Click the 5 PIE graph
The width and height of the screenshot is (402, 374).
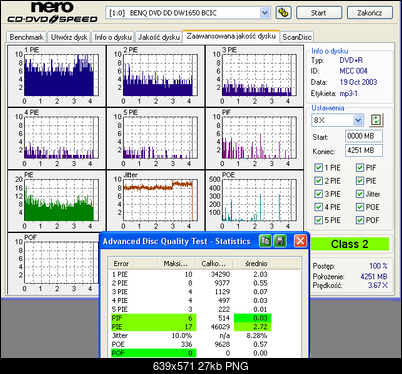click(155, 138)
